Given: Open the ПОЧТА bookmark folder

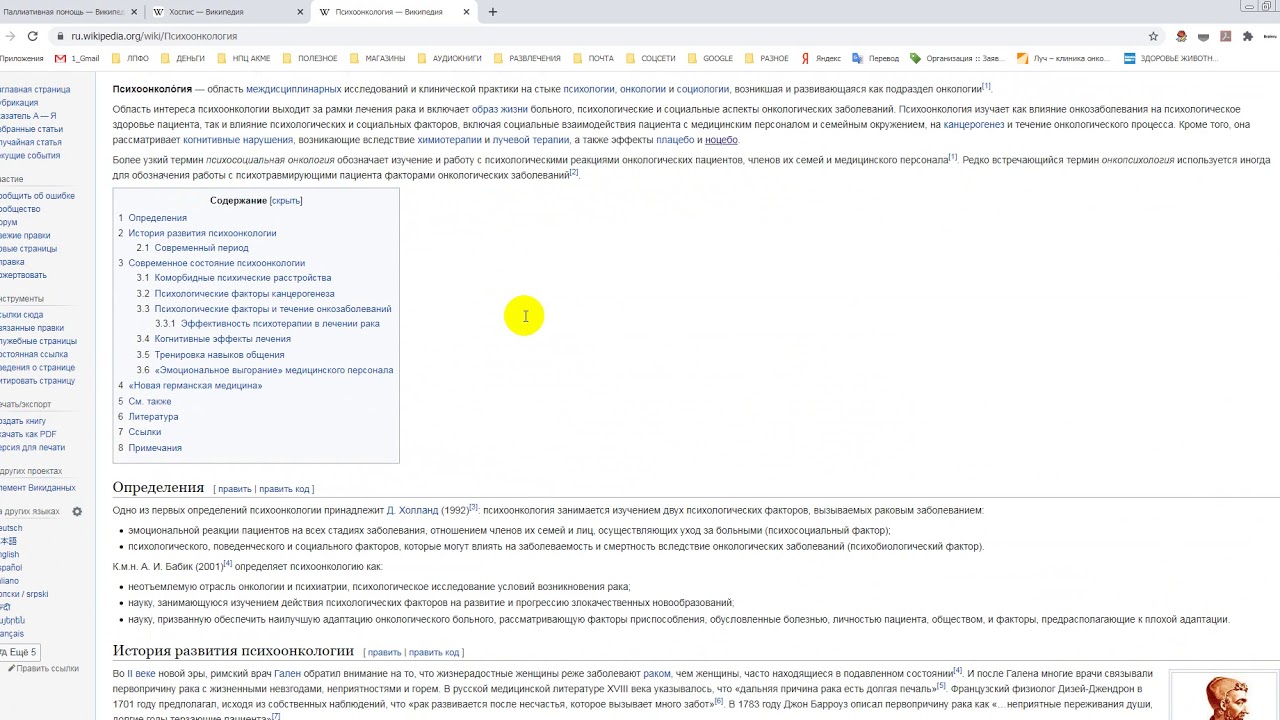Looking at the screenshot, I should [x=594, y=58].
